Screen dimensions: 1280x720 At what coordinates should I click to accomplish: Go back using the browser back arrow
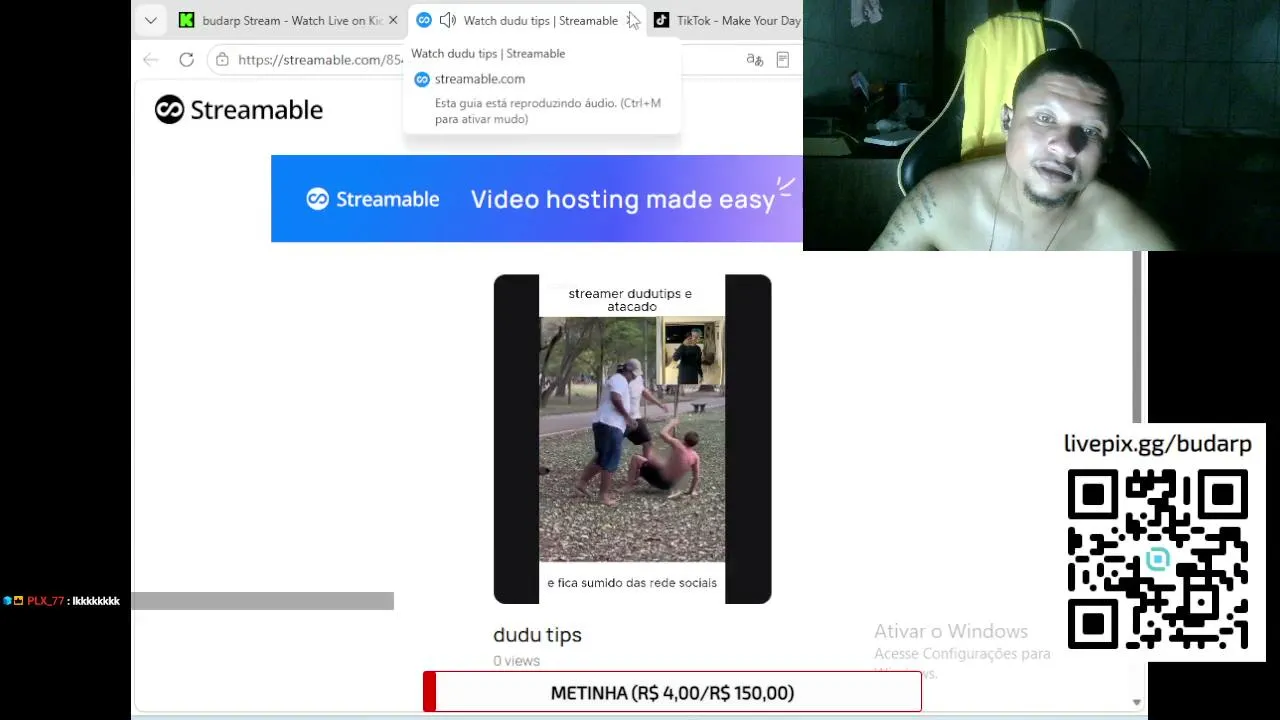pyautogui.click(x=150, y=60)
